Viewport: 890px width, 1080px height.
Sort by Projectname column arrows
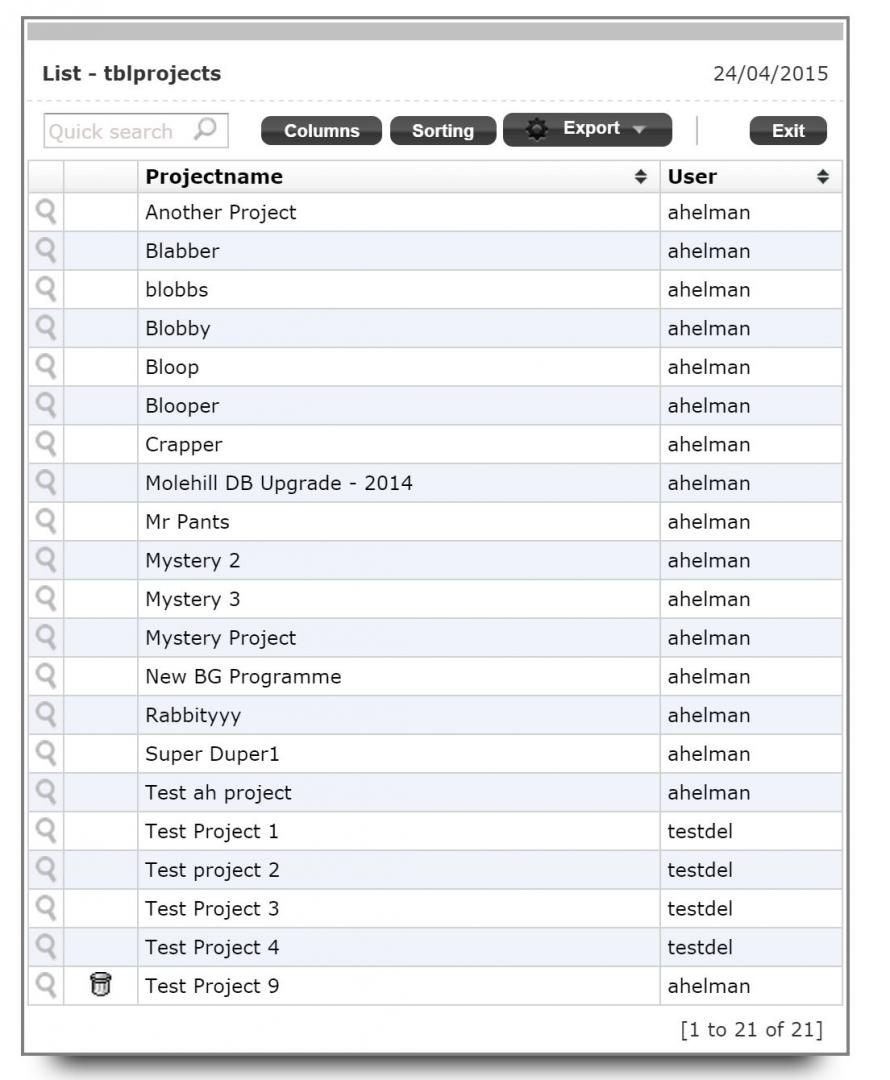(x=640, y=177)
